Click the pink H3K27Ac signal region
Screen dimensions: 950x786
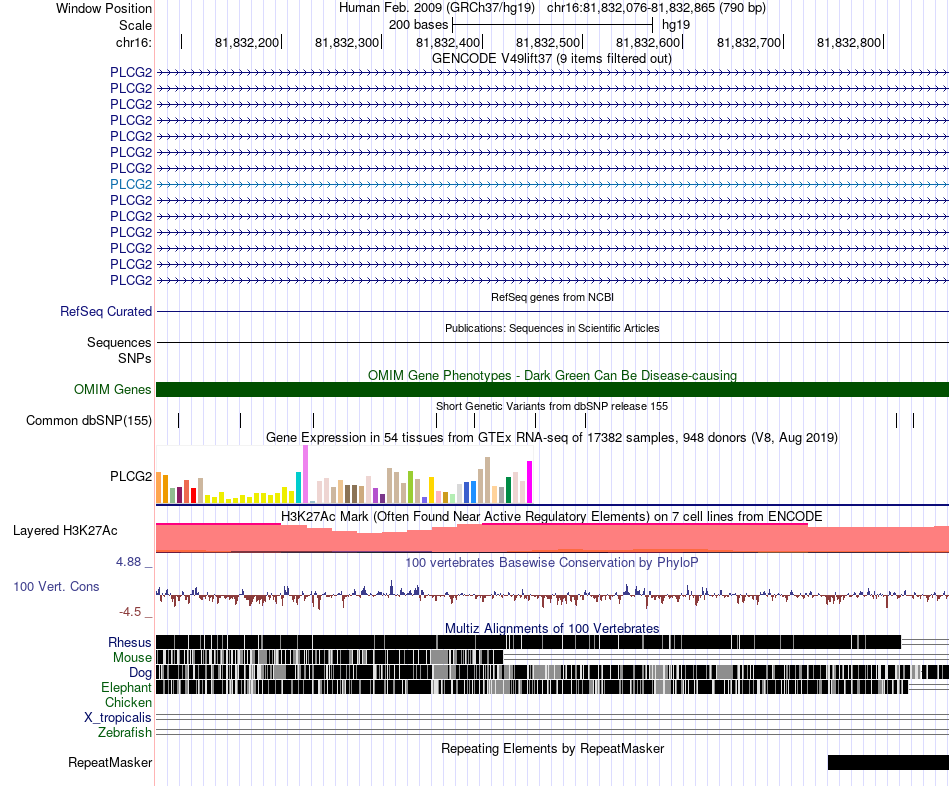click(552, 538)
